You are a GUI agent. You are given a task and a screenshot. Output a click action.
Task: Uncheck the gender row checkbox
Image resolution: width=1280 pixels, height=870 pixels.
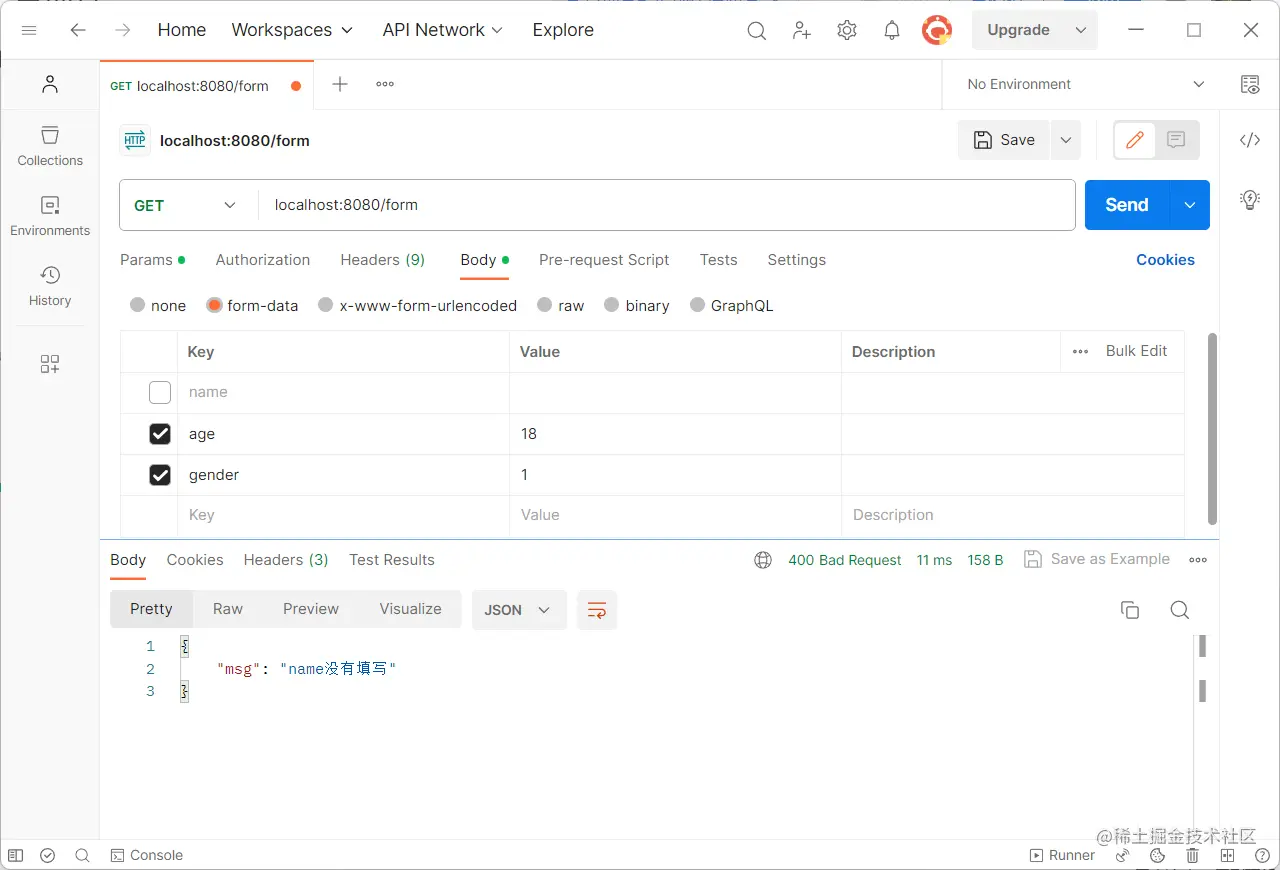click(x=160, y=474)
